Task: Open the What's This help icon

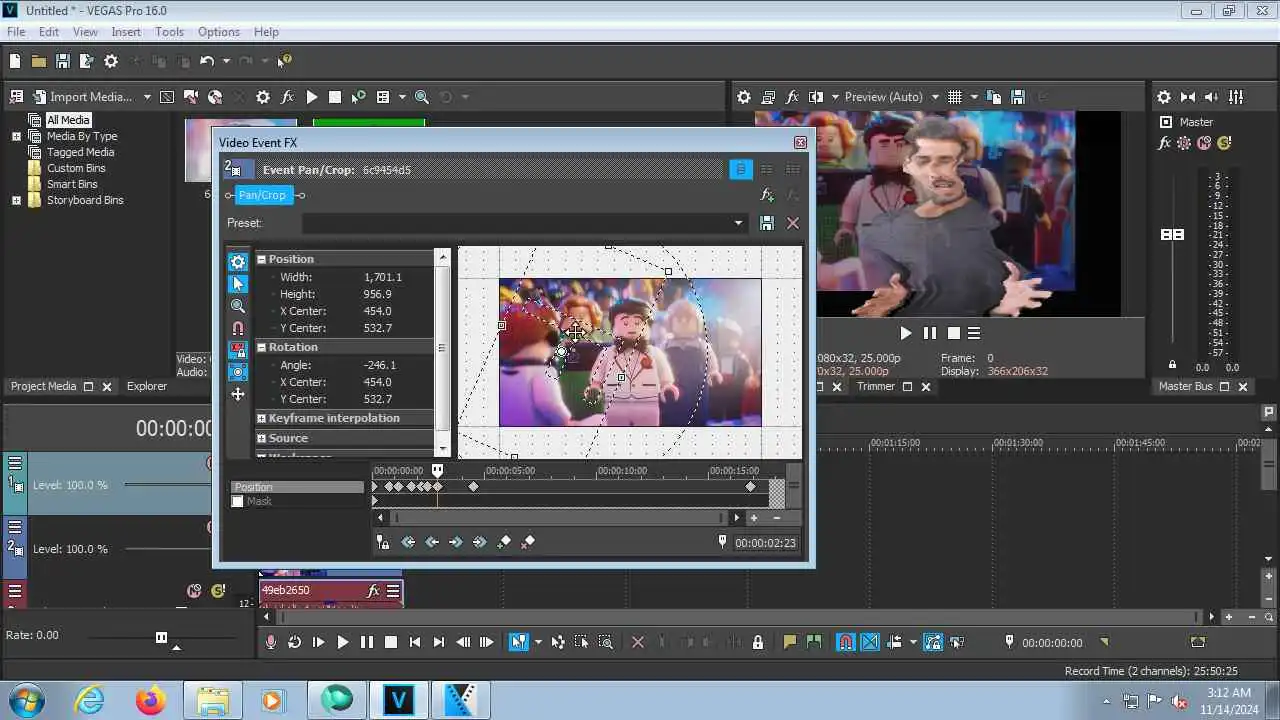Action: coord(284,61)
